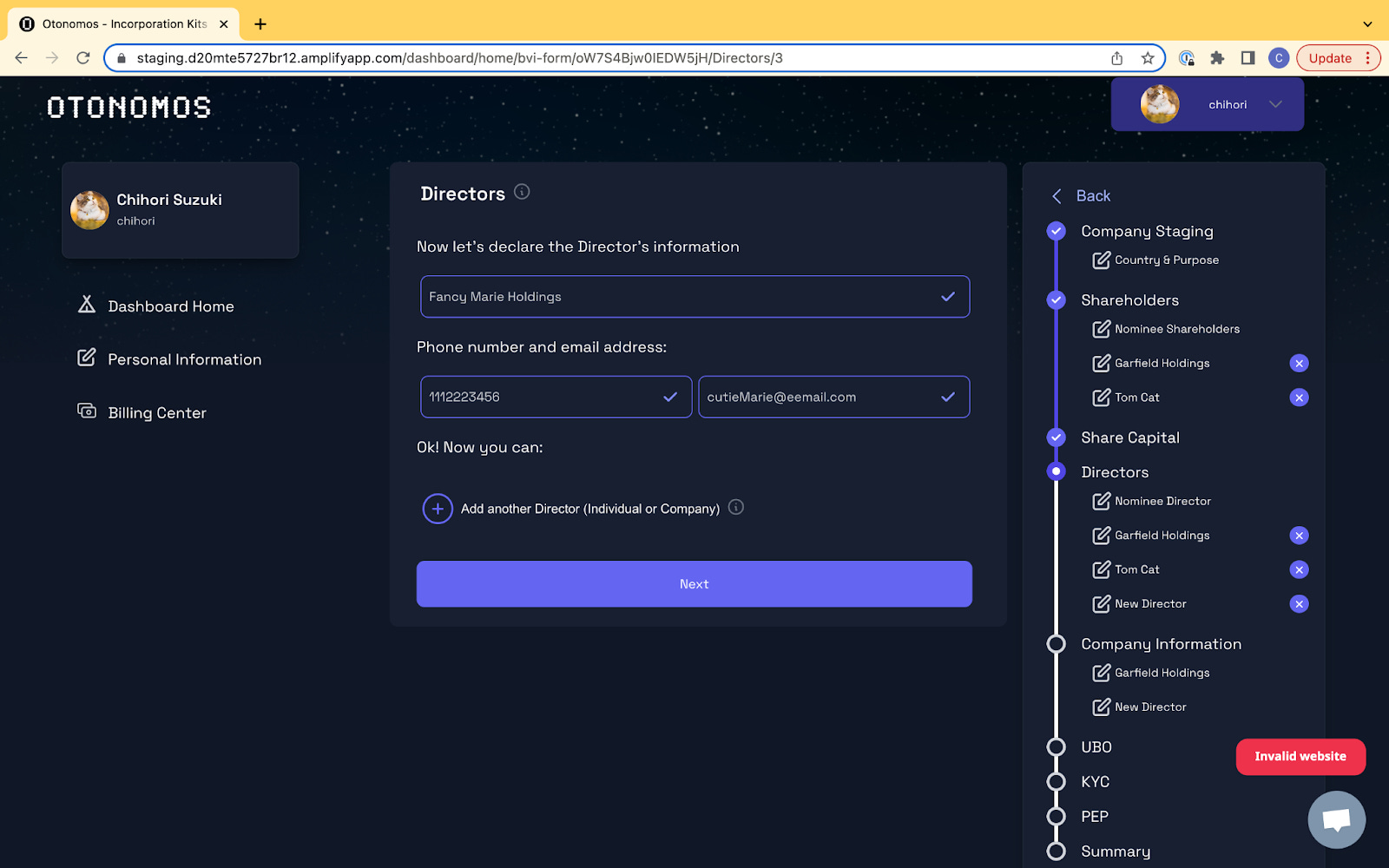Remove New Director from Directors list
Screen dimensions: 1389x868
click(x=1299, y=604)
